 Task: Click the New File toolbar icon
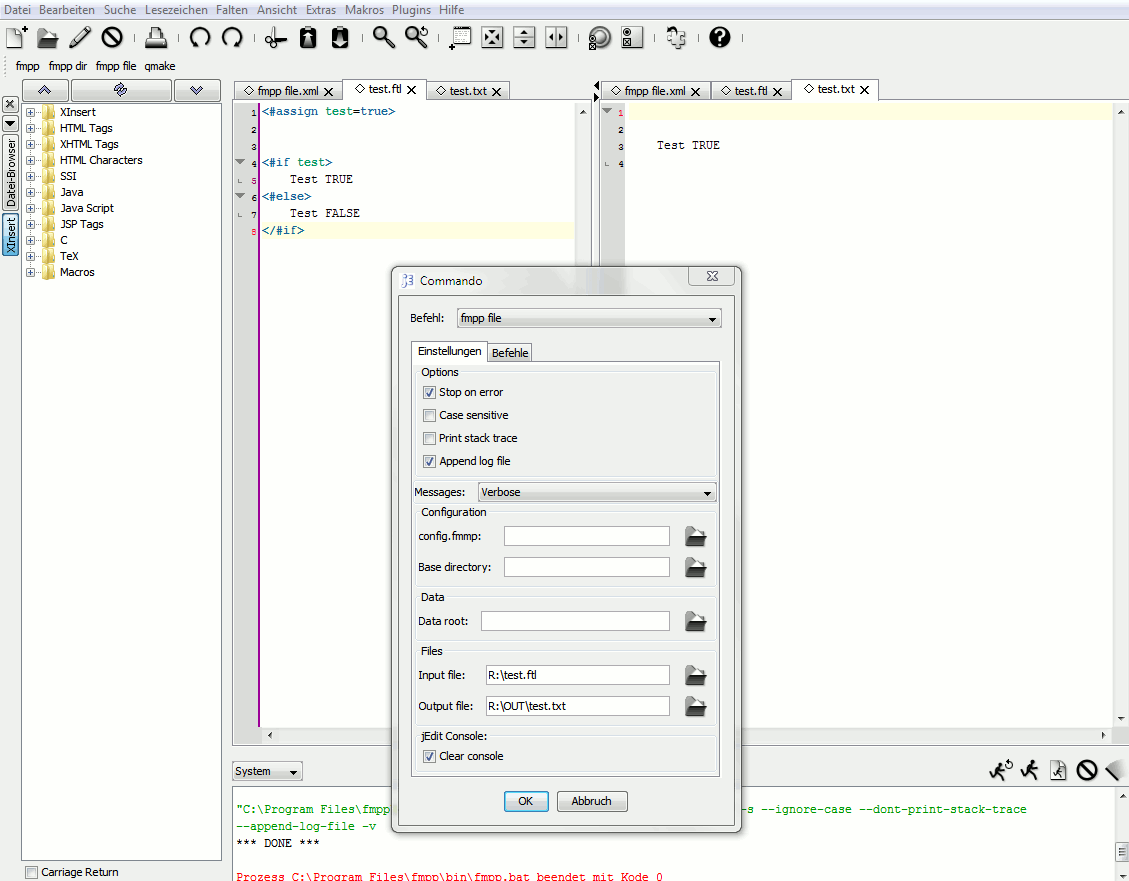tap(16, 38)
